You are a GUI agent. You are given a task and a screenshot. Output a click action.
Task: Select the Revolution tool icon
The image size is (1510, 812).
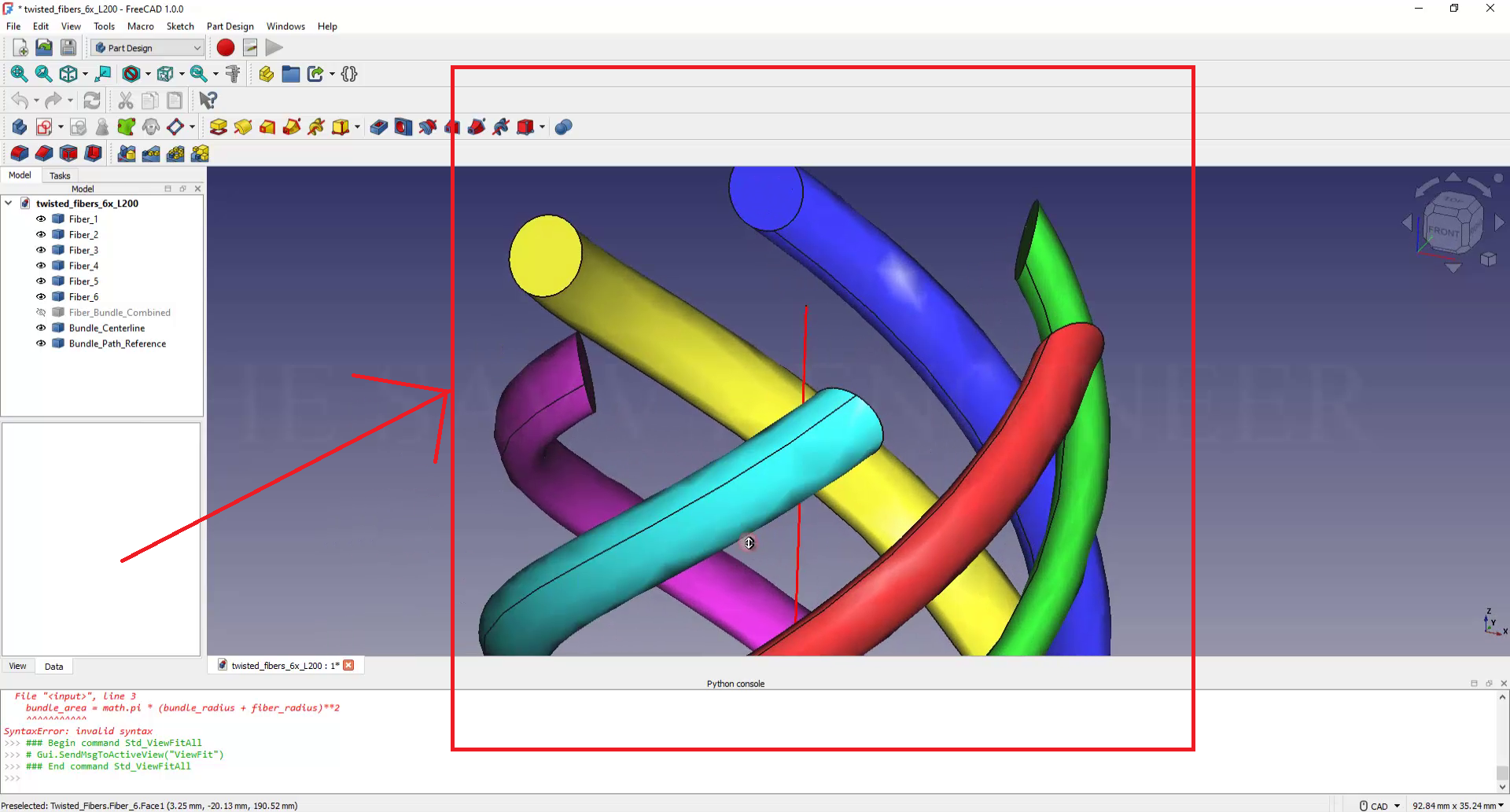pos(243,127)
